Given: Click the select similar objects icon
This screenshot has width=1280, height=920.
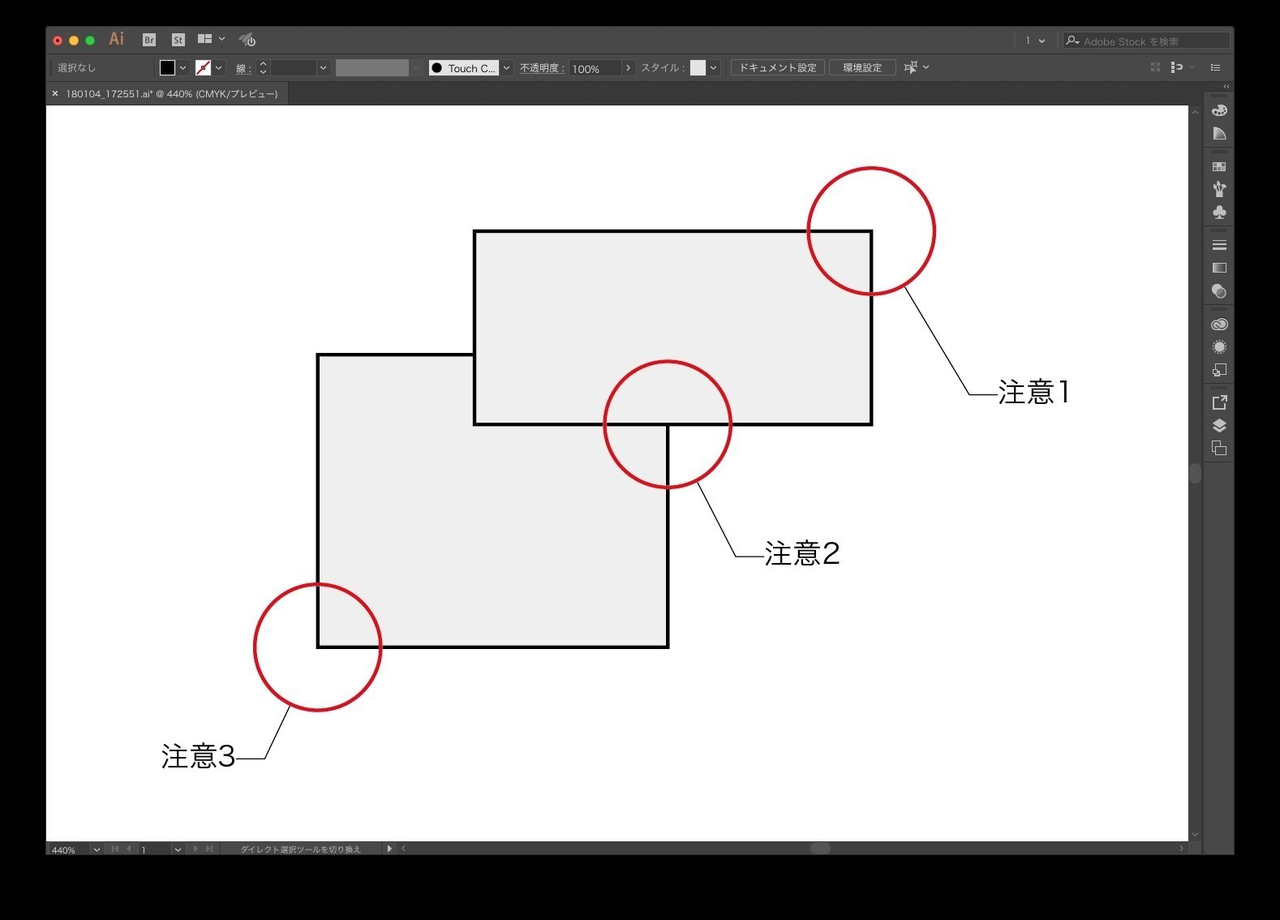Looking at the screenshot, I should (911, 67).
